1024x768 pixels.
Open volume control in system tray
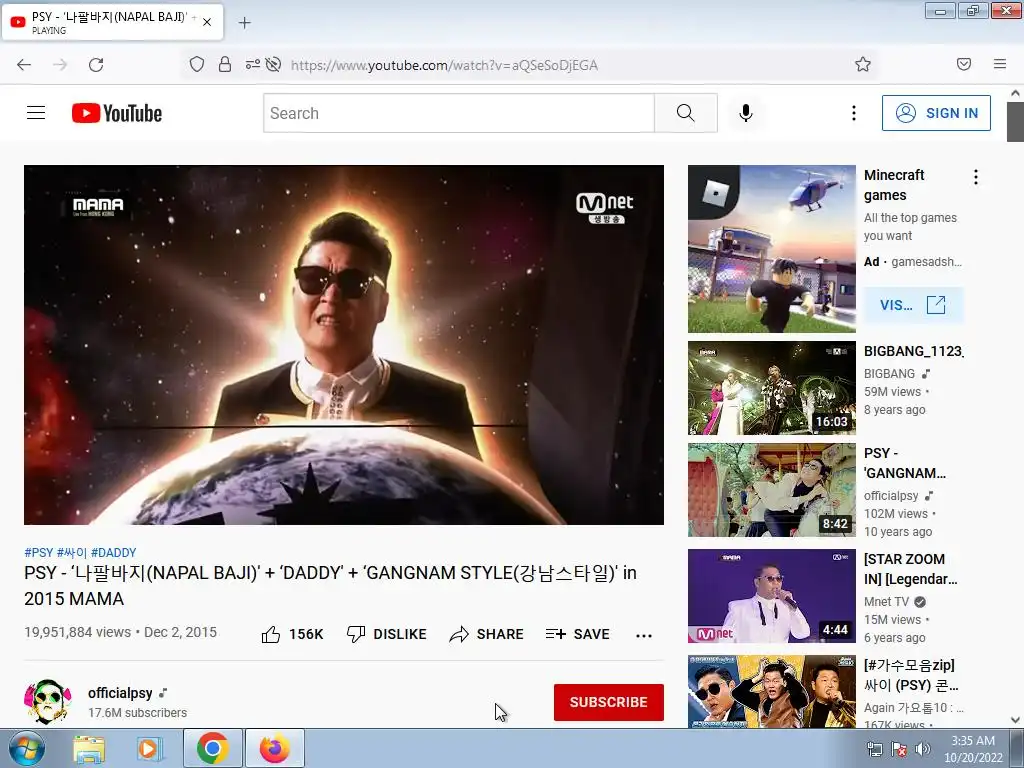coord(923,749)
